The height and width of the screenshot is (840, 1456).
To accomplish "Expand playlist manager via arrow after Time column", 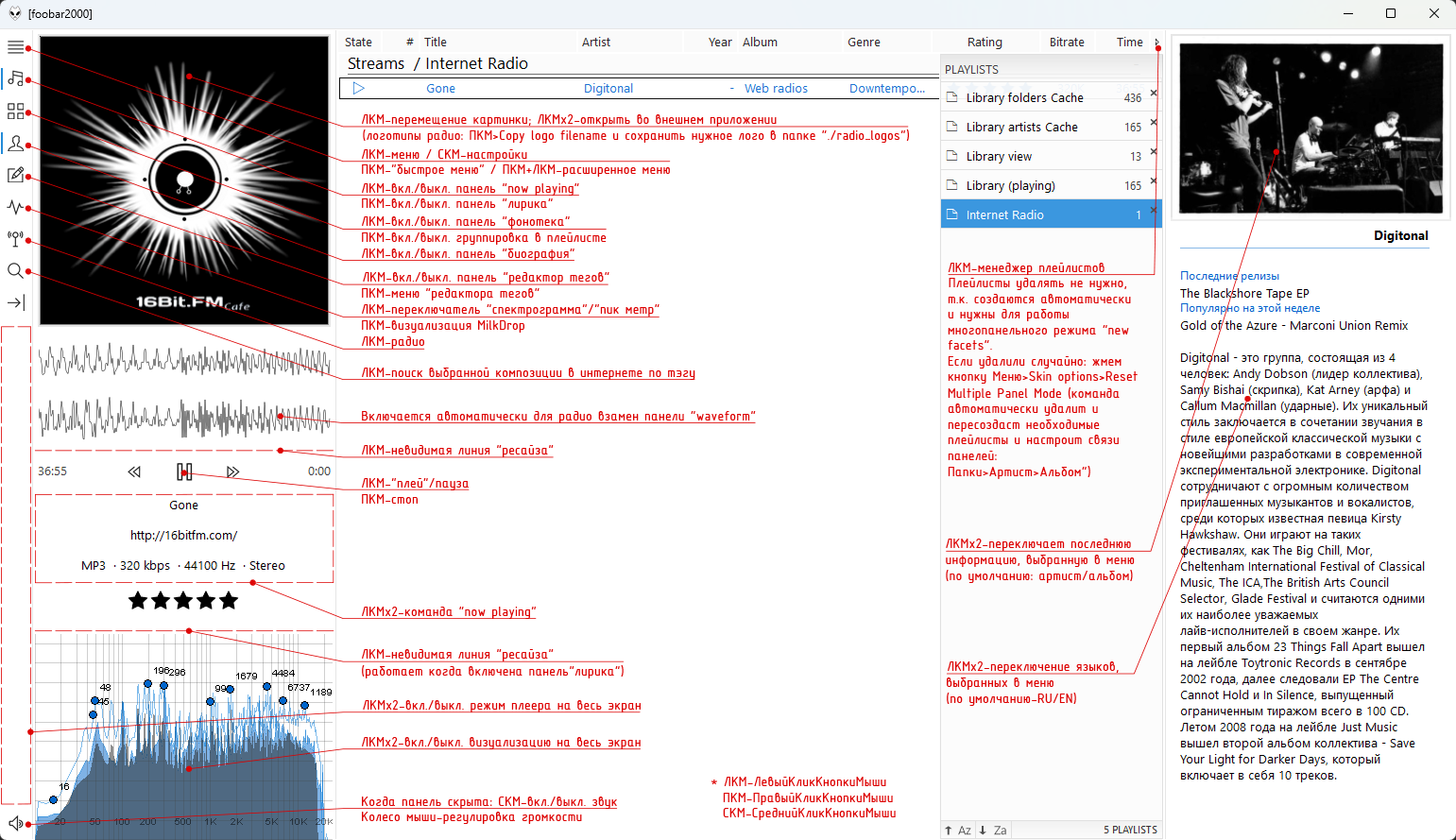I will [1156, 43].
